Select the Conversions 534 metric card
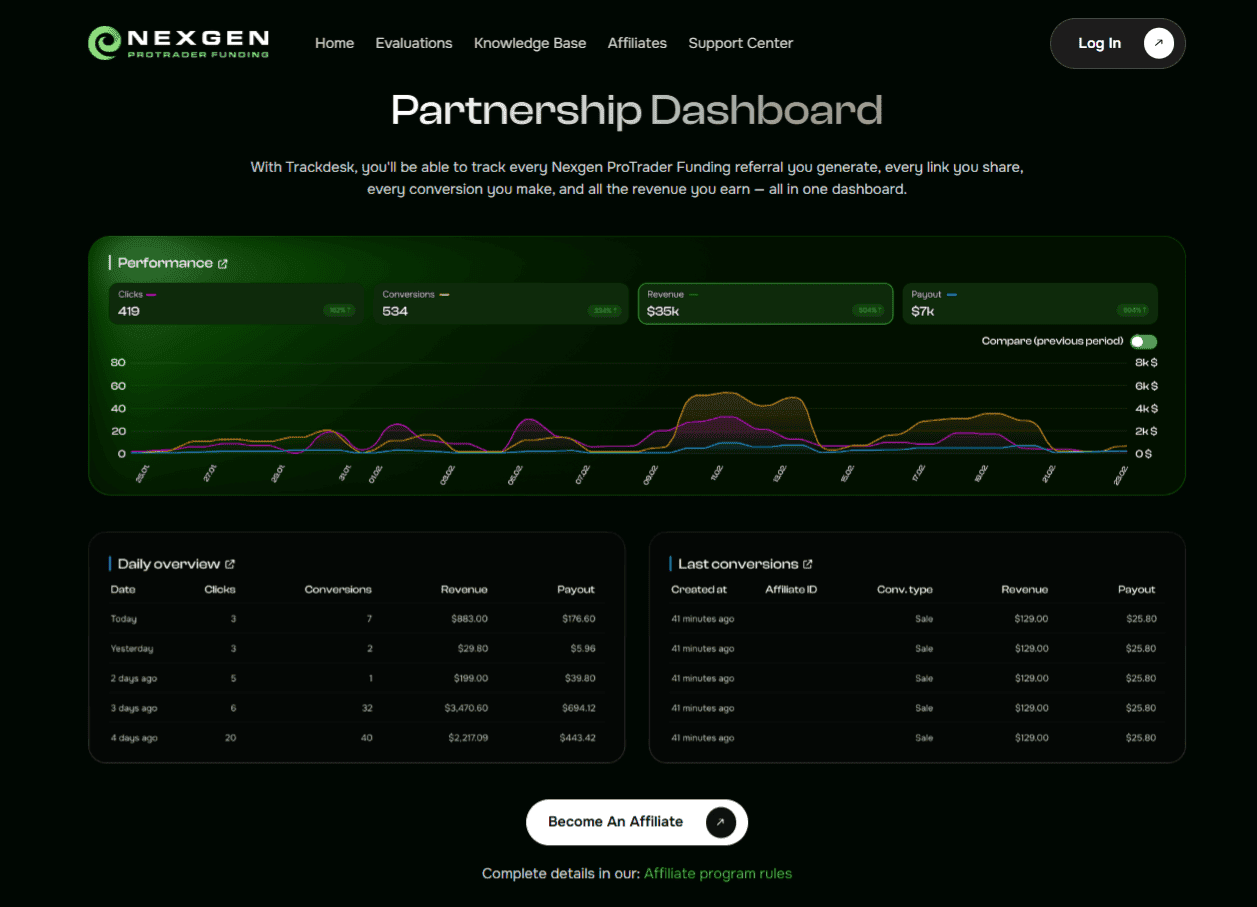 500,303
